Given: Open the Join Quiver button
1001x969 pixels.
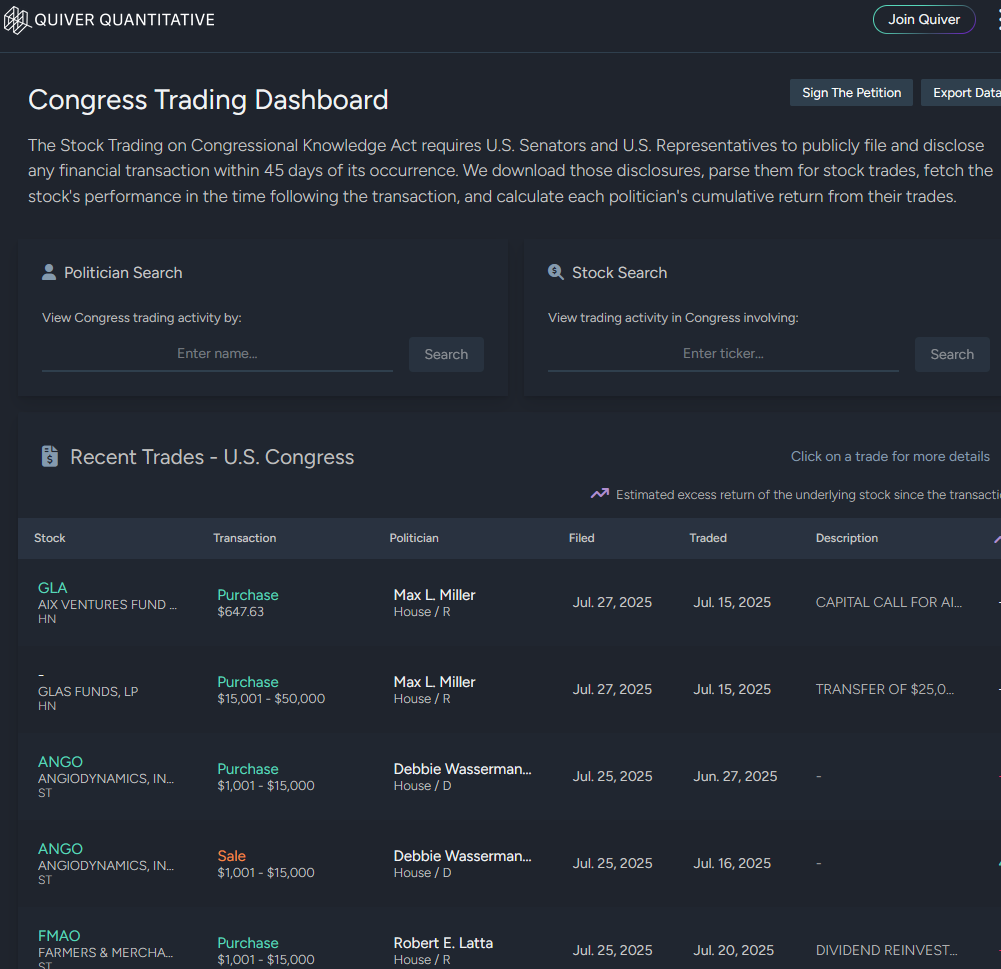Looking at the screenshot, I should pyautogui.click(x=924, y=20).
